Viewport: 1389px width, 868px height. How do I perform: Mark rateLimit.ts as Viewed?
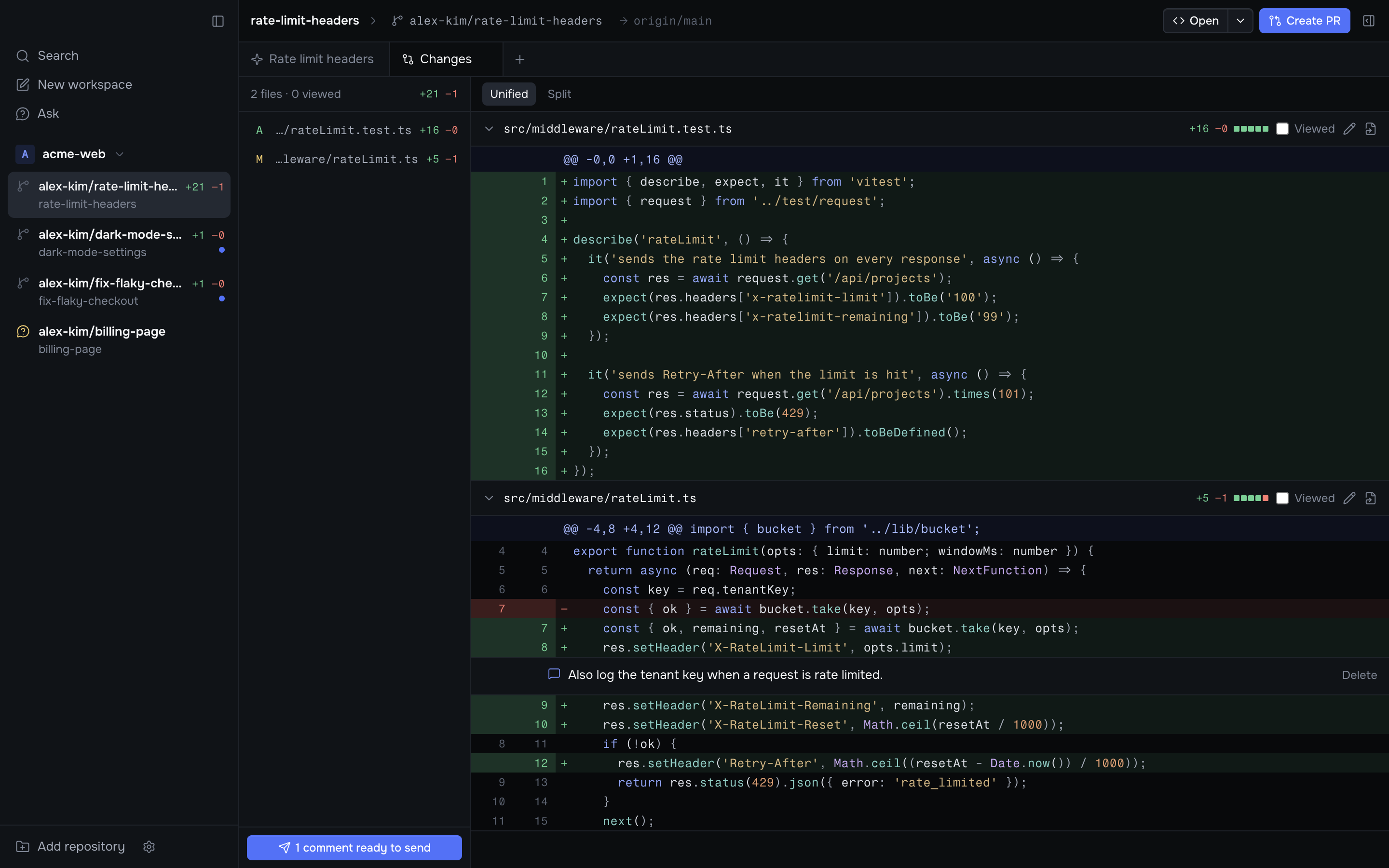coord(1282,498)
